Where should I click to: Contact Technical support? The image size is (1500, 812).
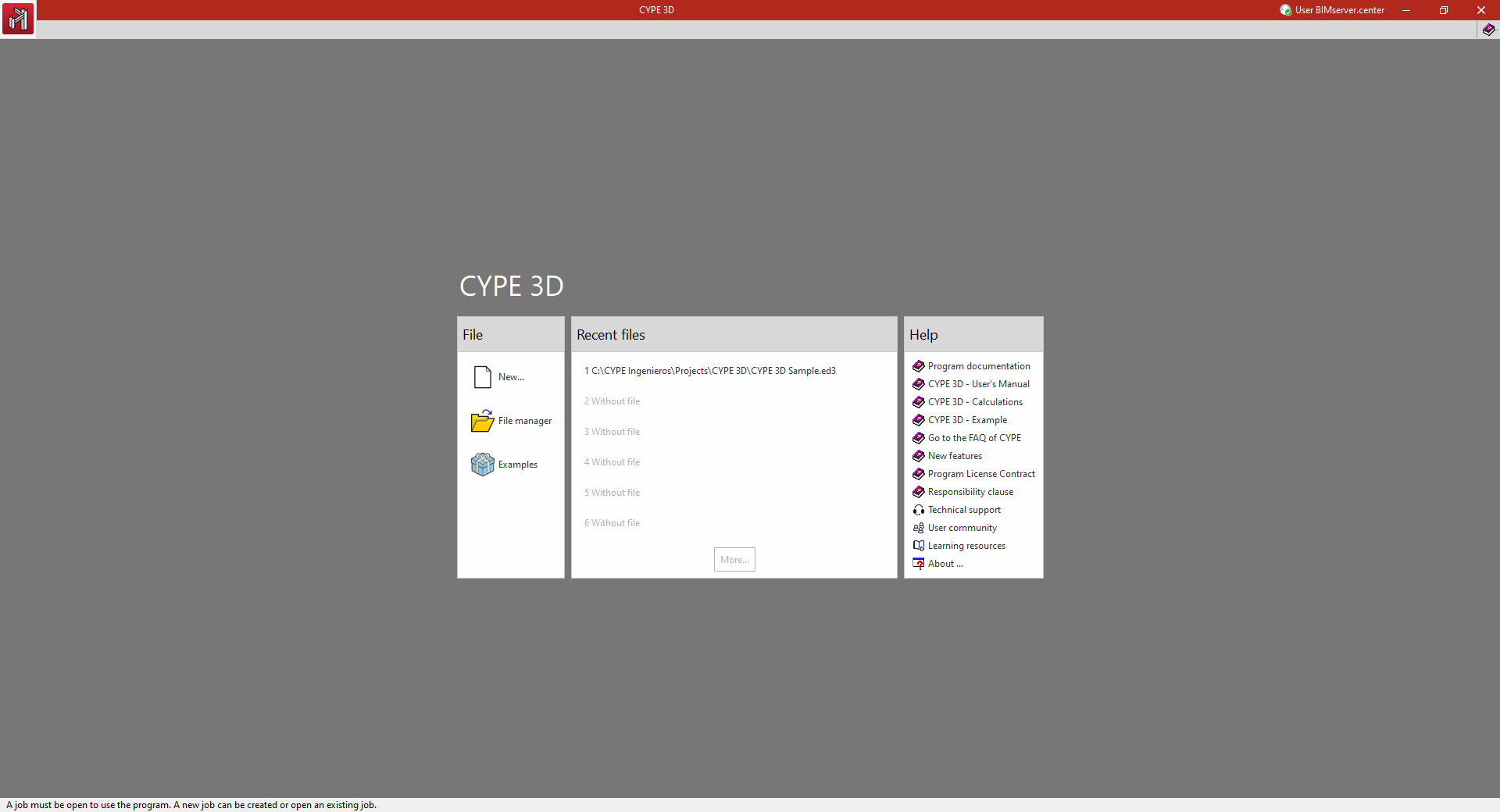(x=964, y=510)
